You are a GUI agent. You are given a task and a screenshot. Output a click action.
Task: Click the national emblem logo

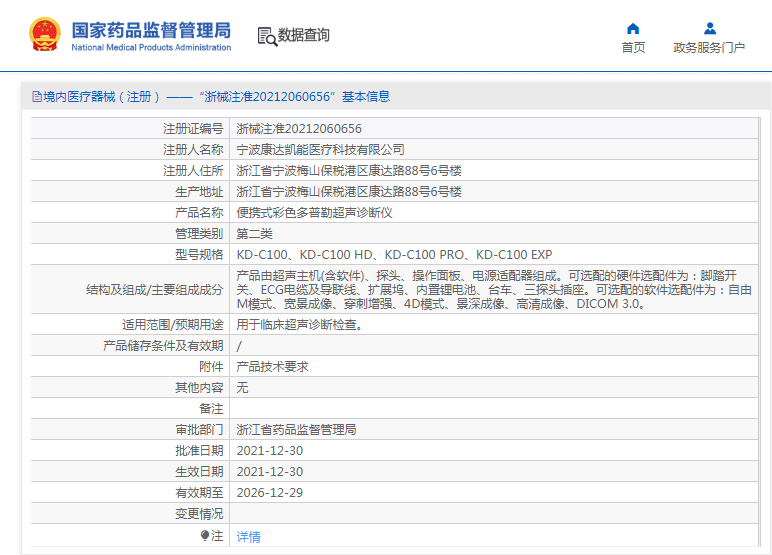coord(45,34)
